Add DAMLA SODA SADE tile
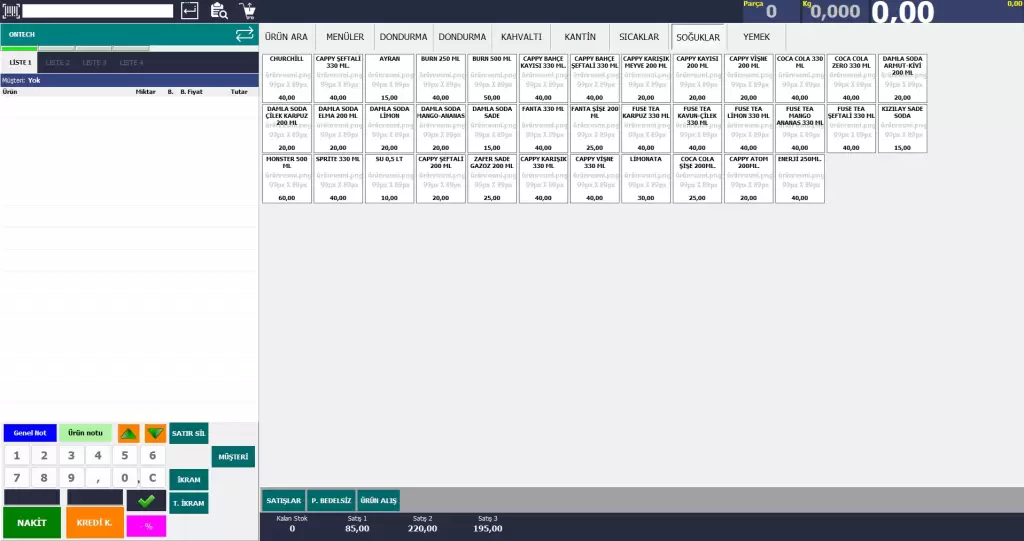The height and width of the screenshot is (541, 1024). (x=492, y=129)
